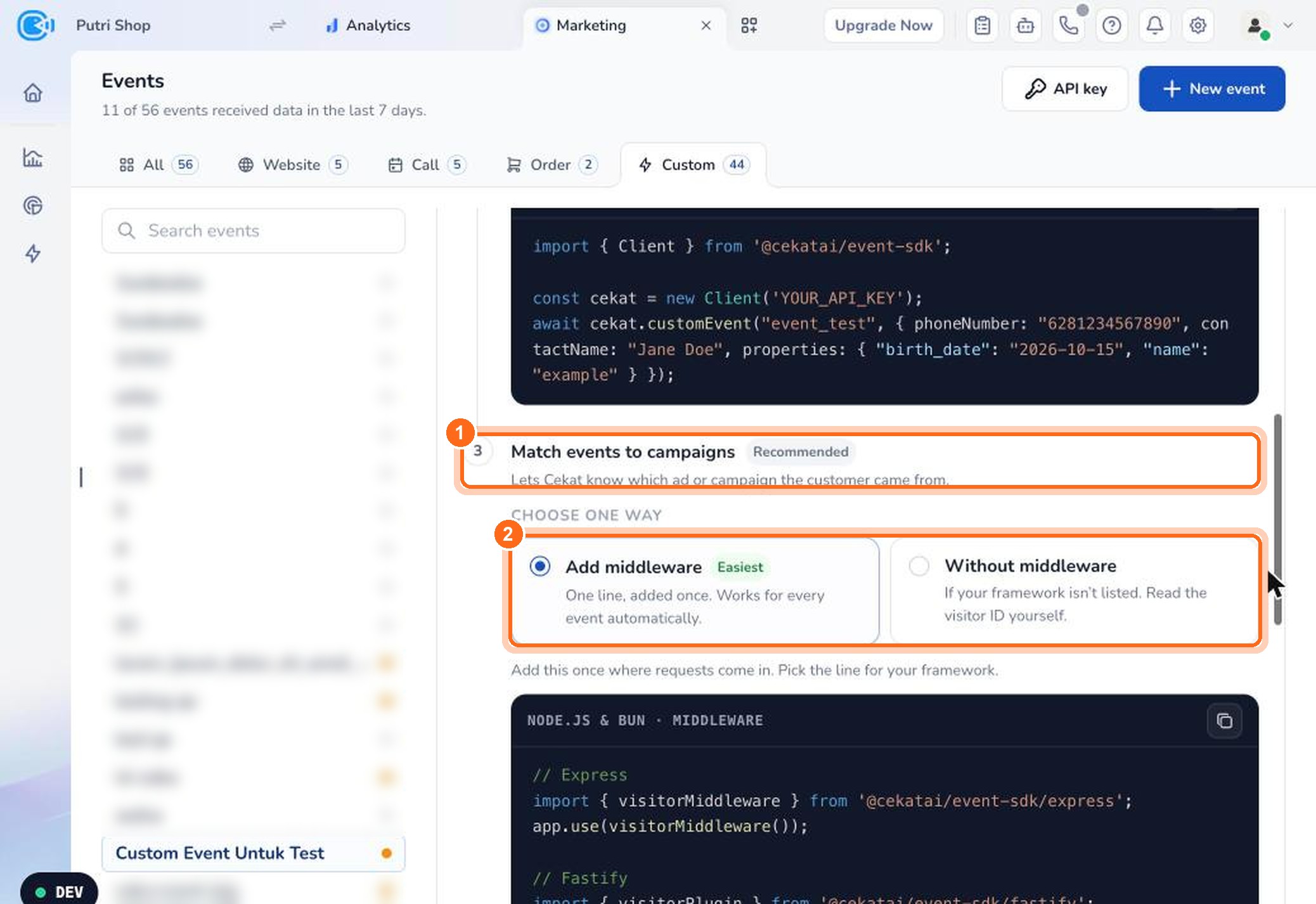Open the bot assistant icon
This screenshot has width=1316, height=904.
click(1026, 25)
